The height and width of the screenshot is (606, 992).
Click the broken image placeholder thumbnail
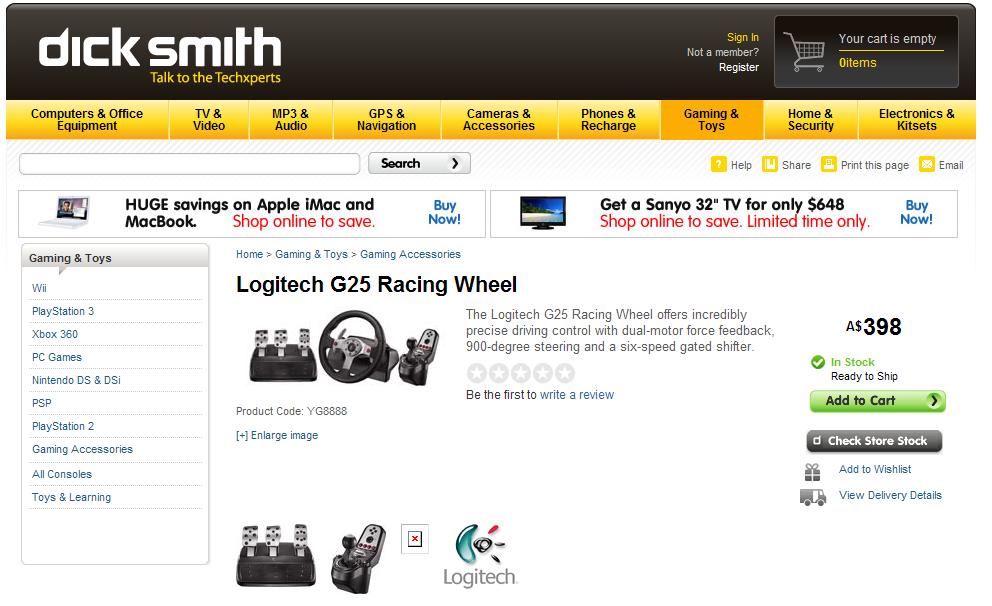coord(415,539)
